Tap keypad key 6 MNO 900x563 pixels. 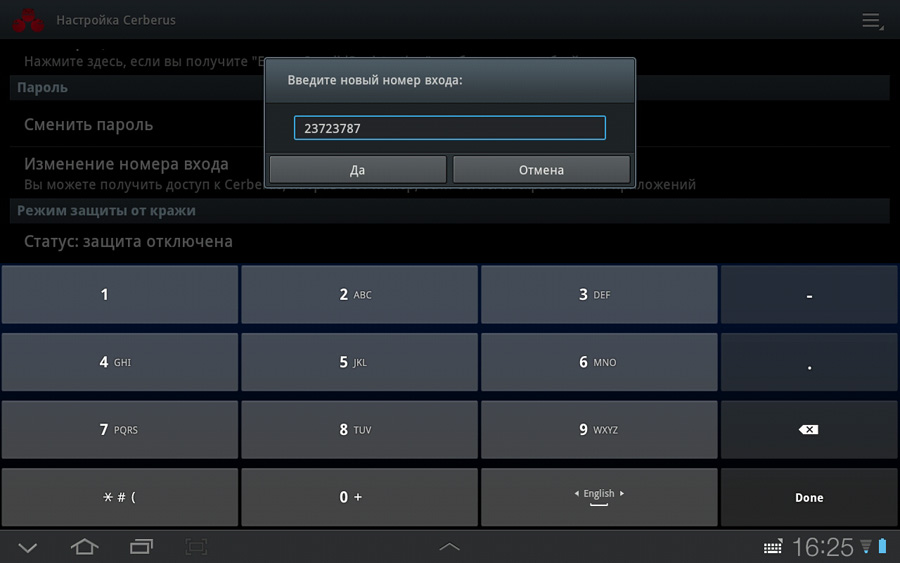(599, 362)
